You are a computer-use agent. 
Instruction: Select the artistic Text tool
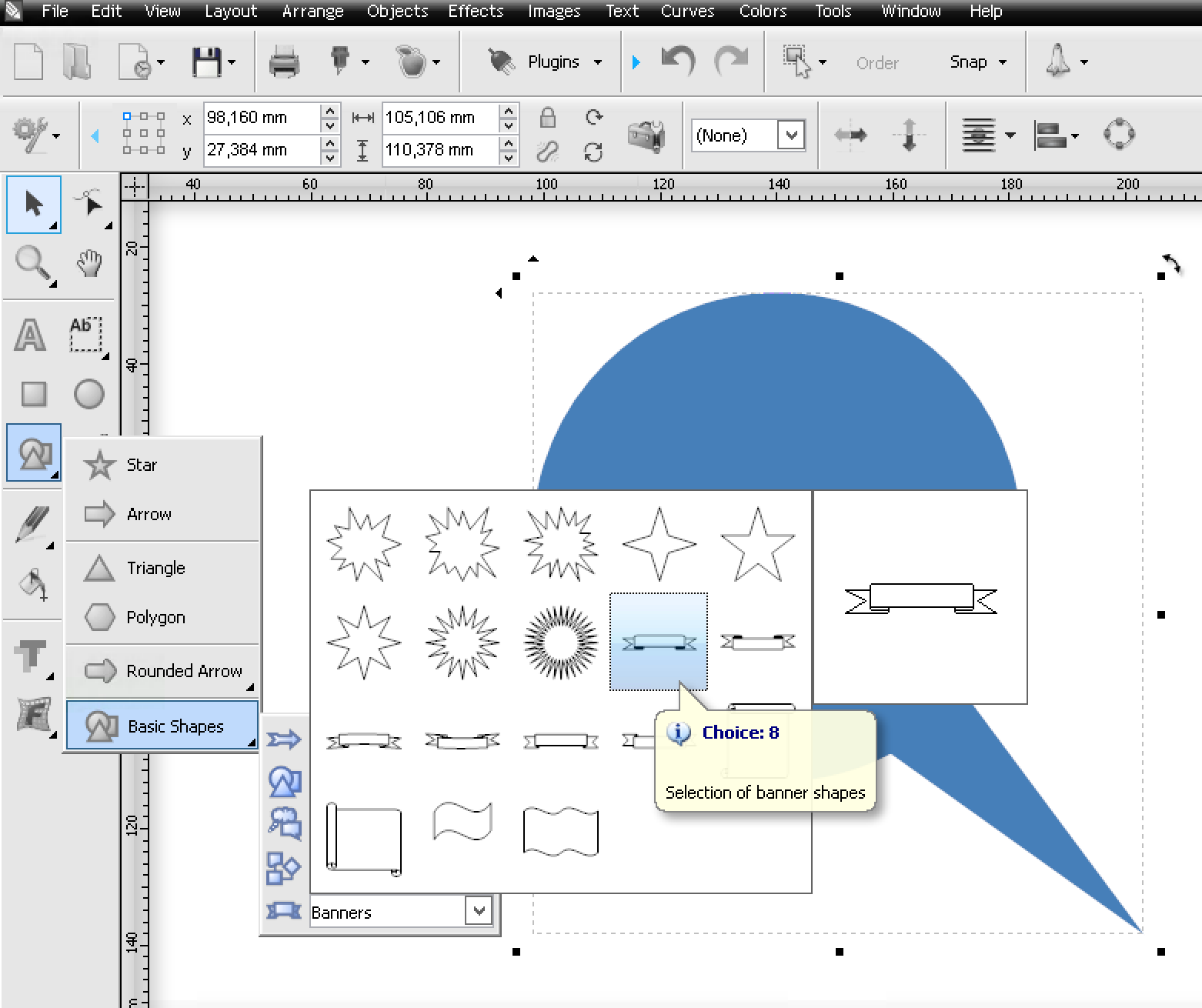coord(30,335)
